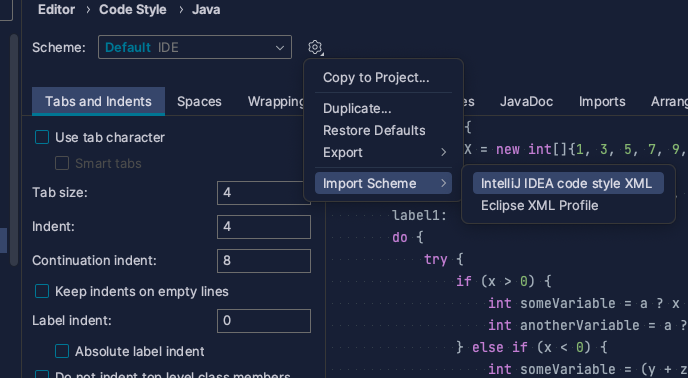This screenshot has height=378, width=688.
Task: Click the Code Style breadcrumb
Action: [133, 10]
